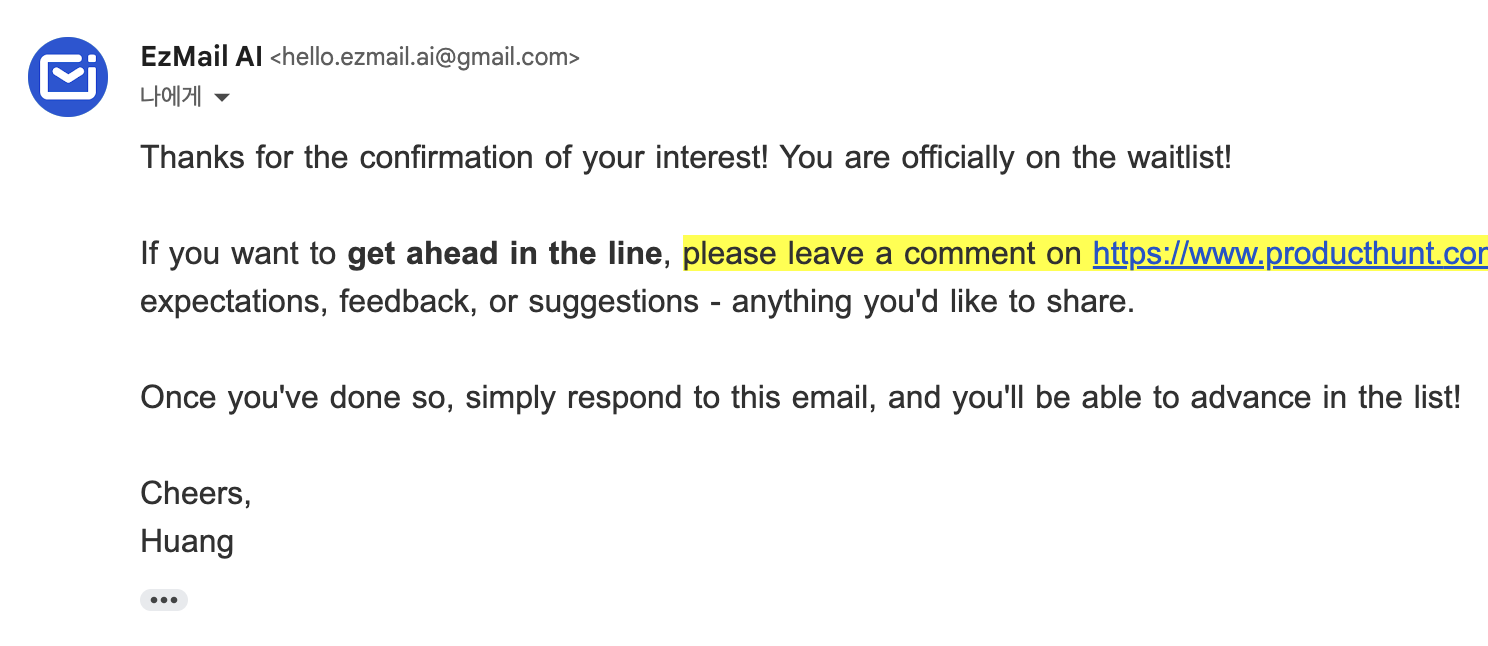
Task: Click the text 'If you want to'
Action: 238,254
